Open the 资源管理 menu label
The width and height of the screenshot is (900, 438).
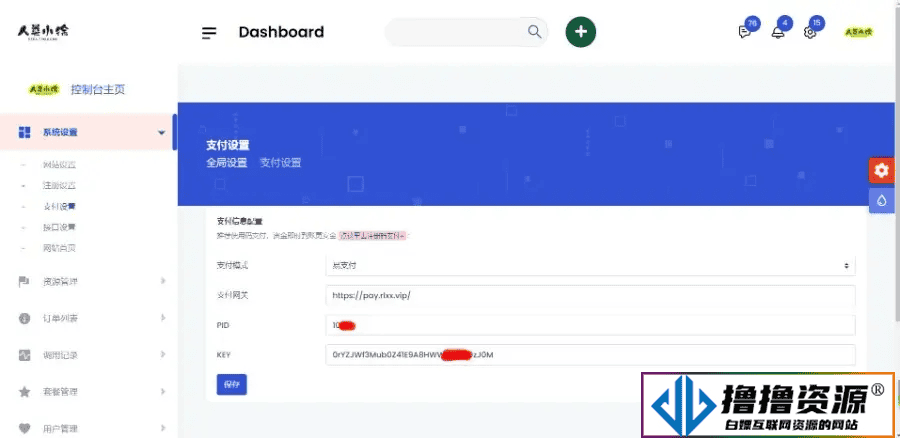pos(60,282)
